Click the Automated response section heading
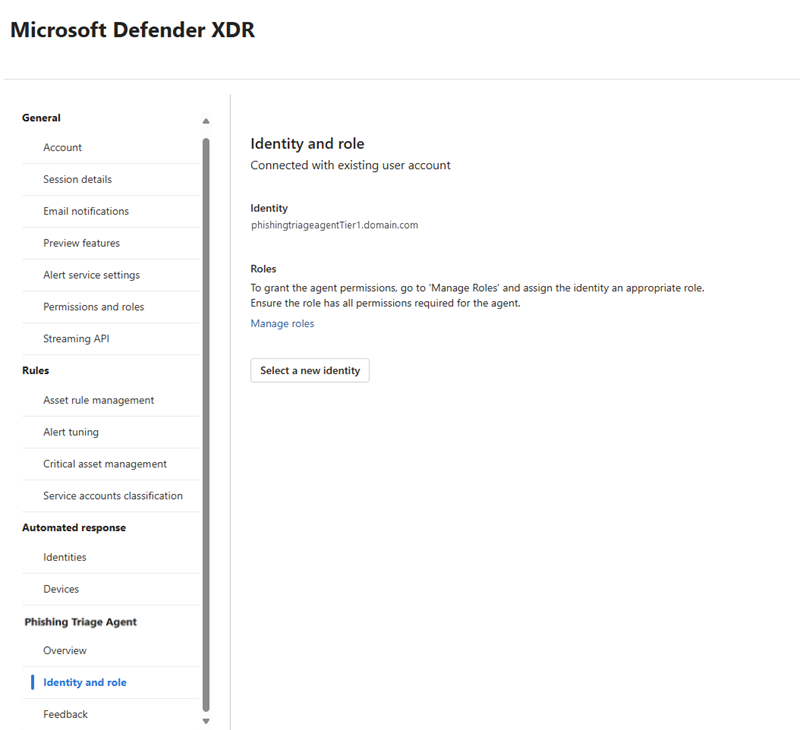 pos(74,527)
